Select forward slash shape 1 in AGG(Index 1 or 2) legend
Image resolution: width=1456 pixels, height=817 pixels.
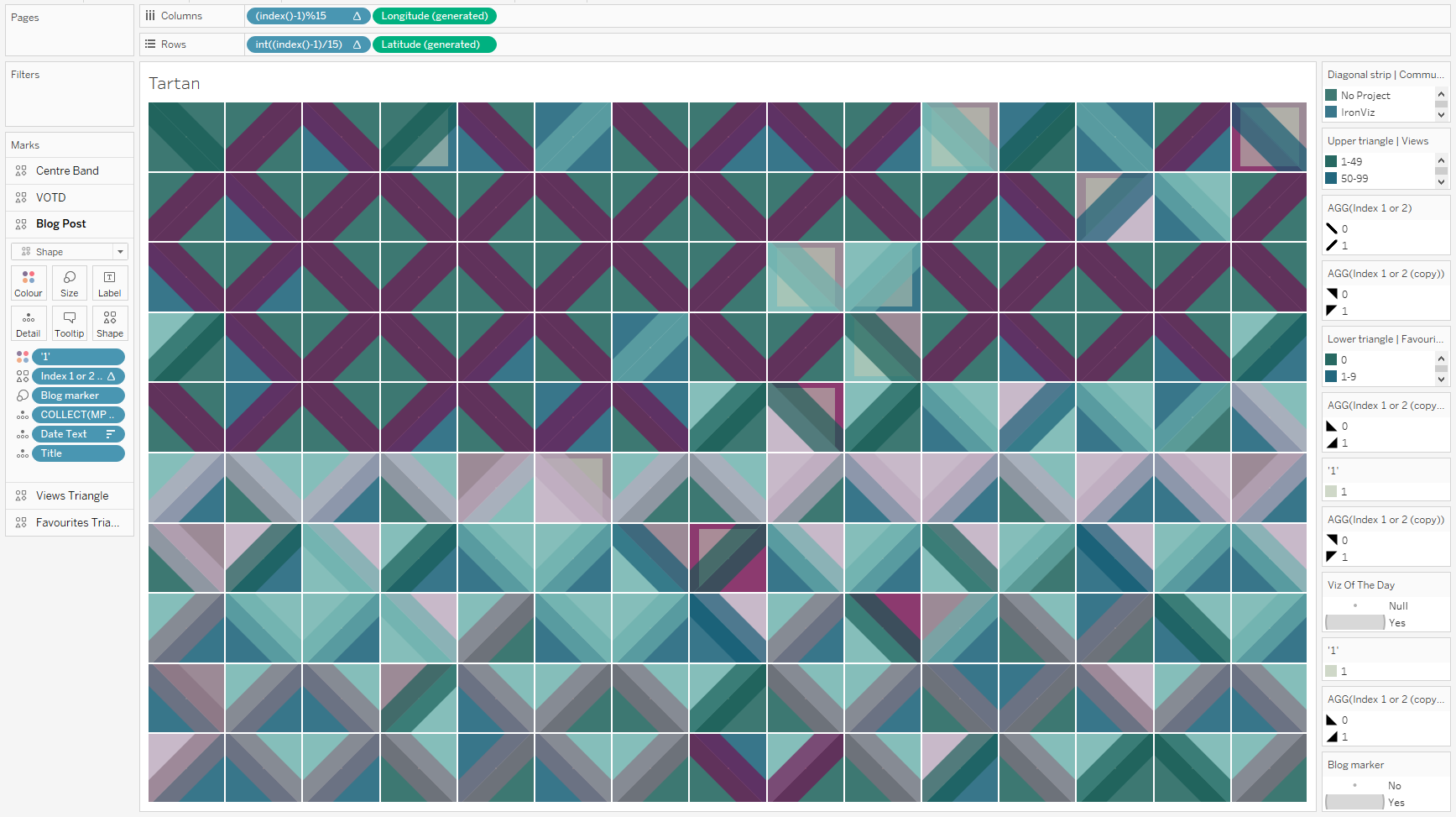click(1332, 245)
